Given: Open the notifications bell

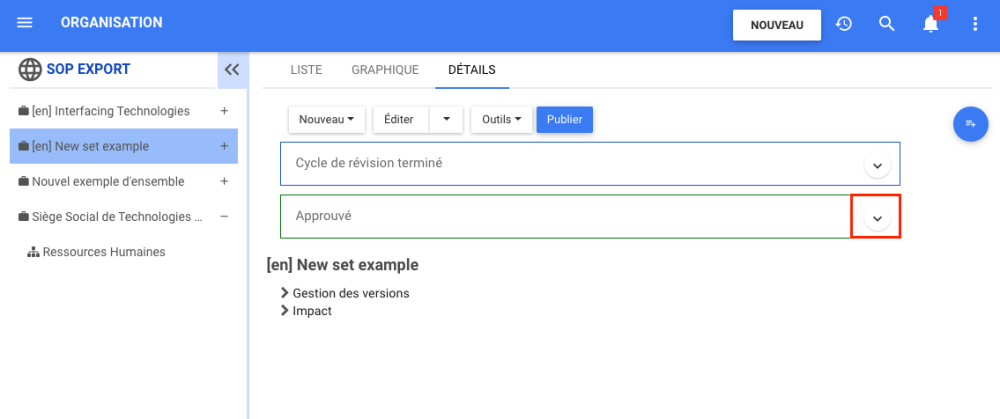Looking at the screenshot, I should (x=931, y=24).
